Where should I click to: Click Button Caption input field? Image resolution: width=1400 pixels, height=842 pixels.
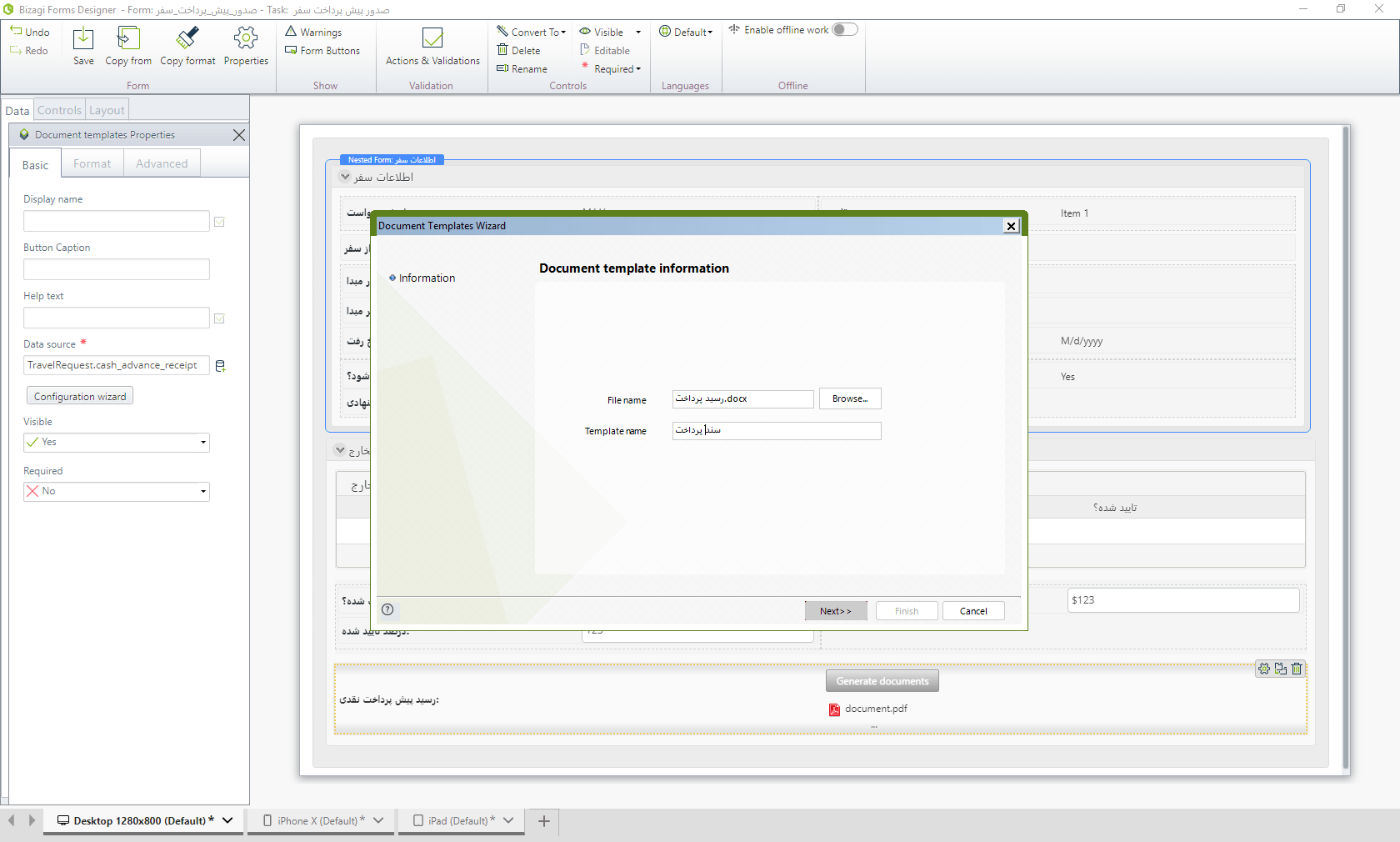(117, 269)
